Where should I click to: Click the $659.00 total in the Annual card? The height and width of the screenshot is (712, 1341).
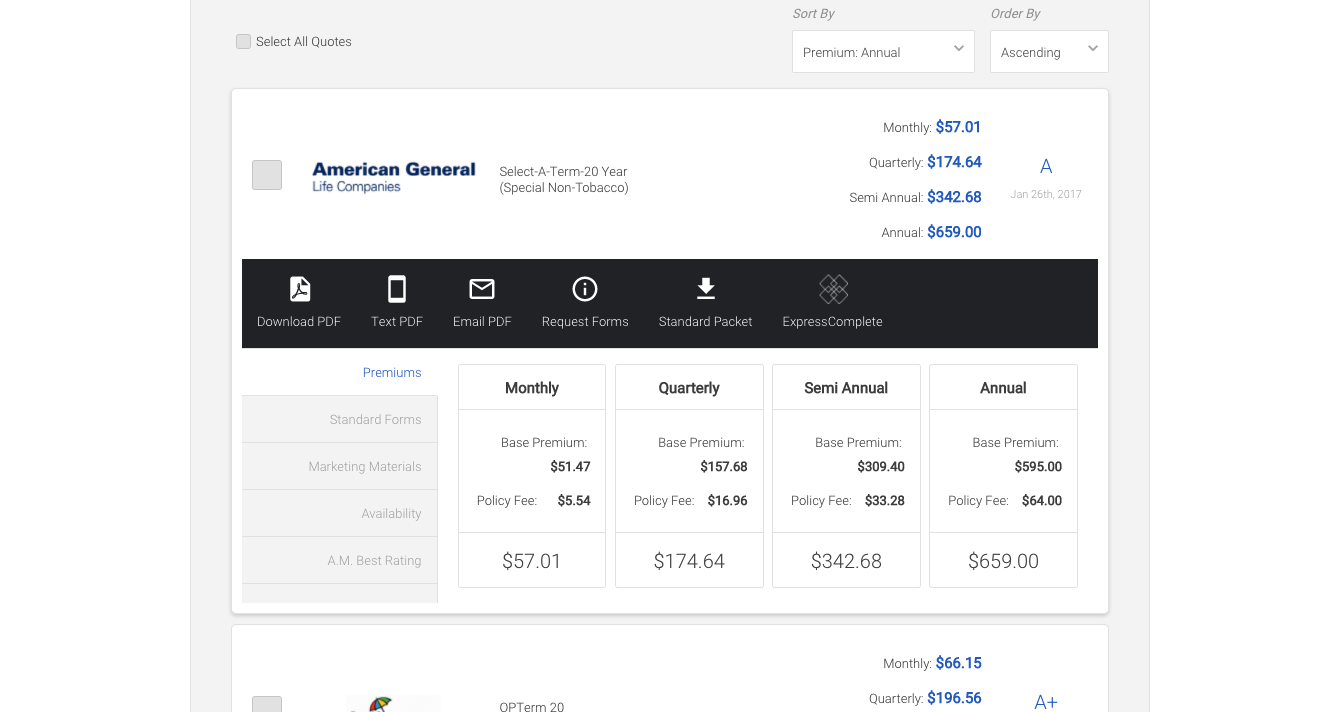point(1003,561)
